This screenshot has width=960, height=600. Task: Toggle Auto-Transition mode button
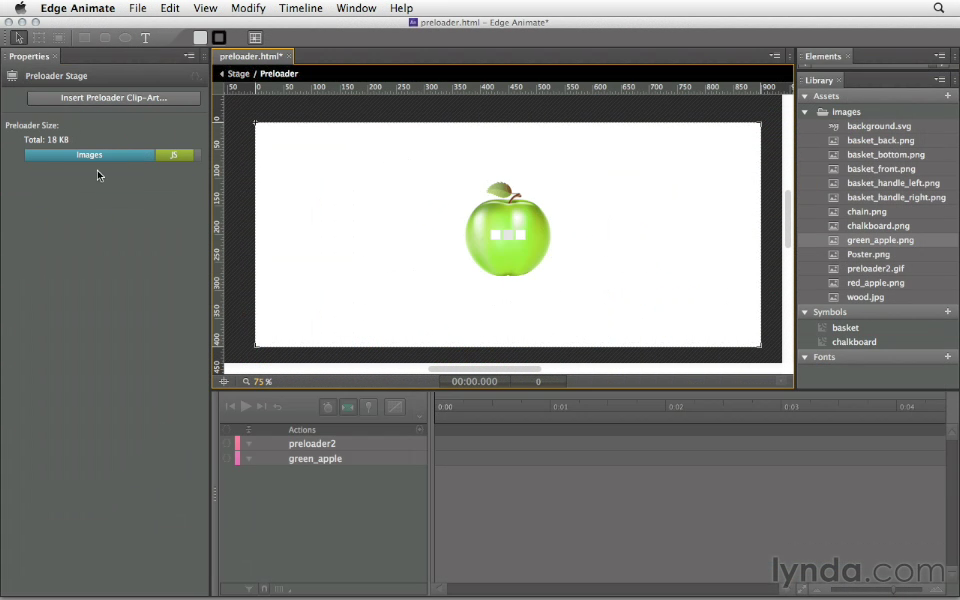348,407
